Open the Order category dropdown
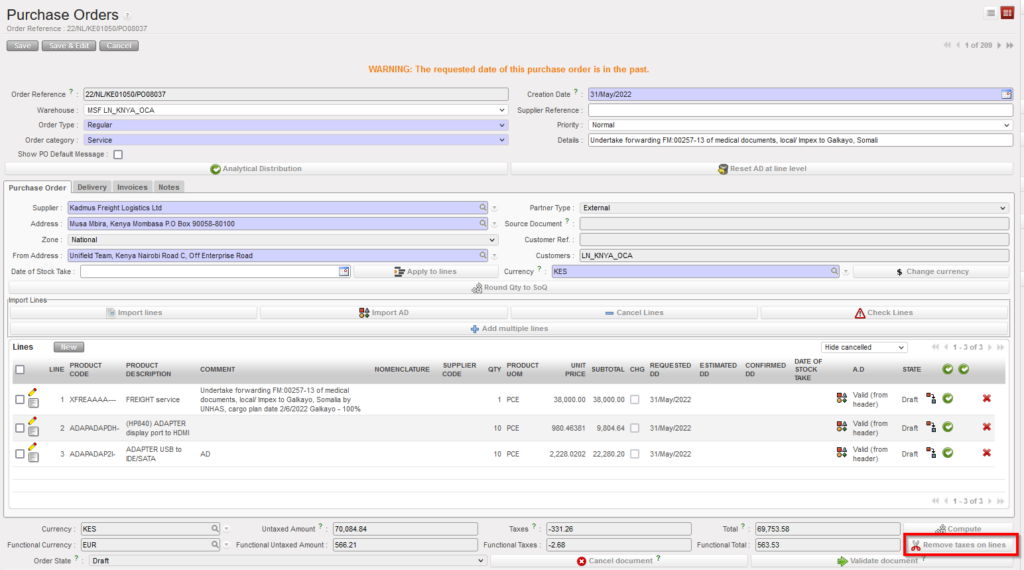 (296, 140)
